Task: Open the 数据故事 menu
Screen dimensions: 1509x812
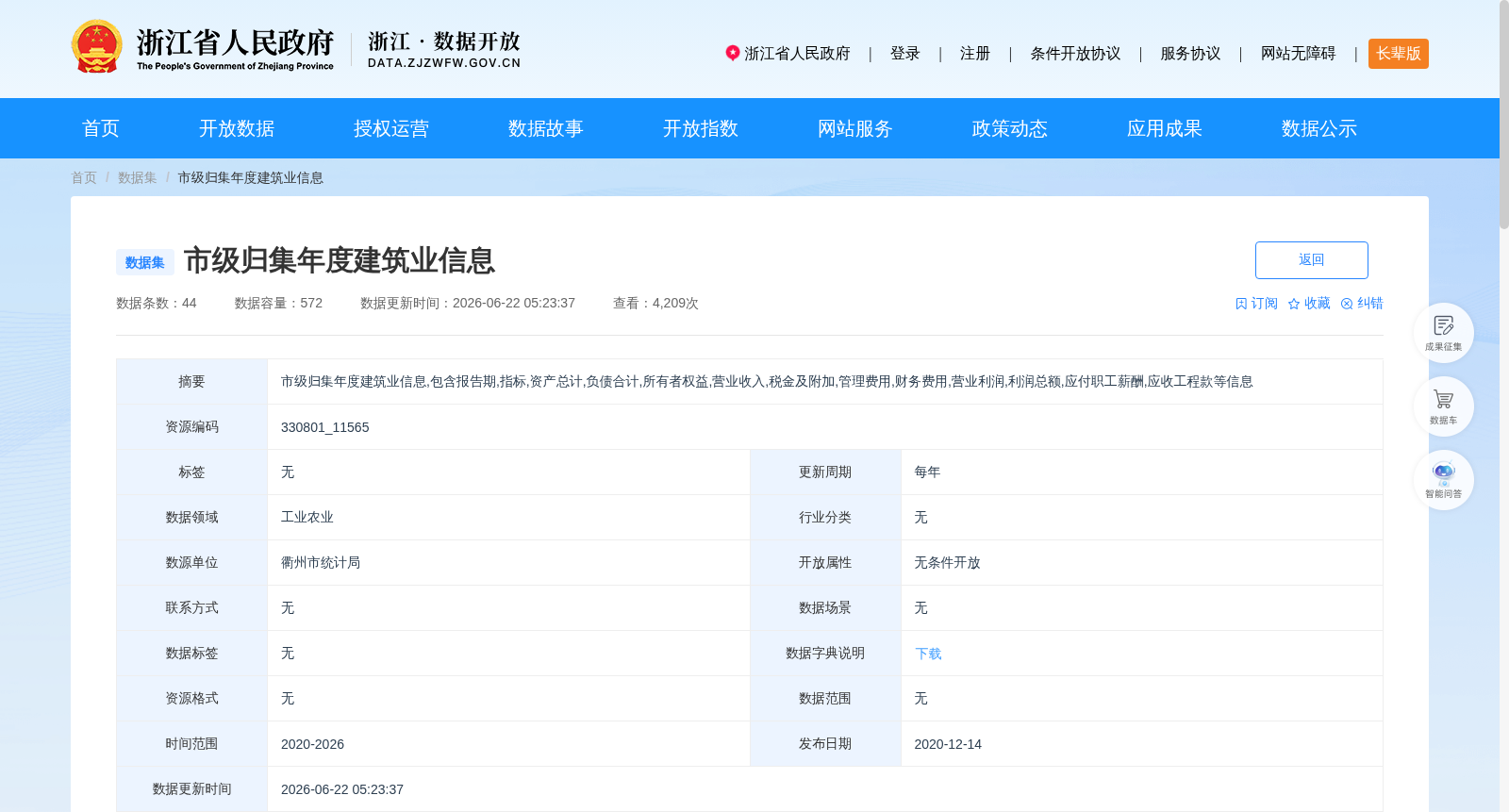Action: [546, 128]
